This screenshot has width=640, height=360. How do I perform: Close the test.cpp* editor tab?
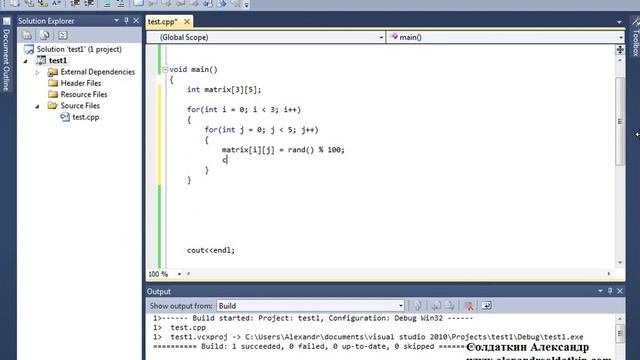click(187, 22)
